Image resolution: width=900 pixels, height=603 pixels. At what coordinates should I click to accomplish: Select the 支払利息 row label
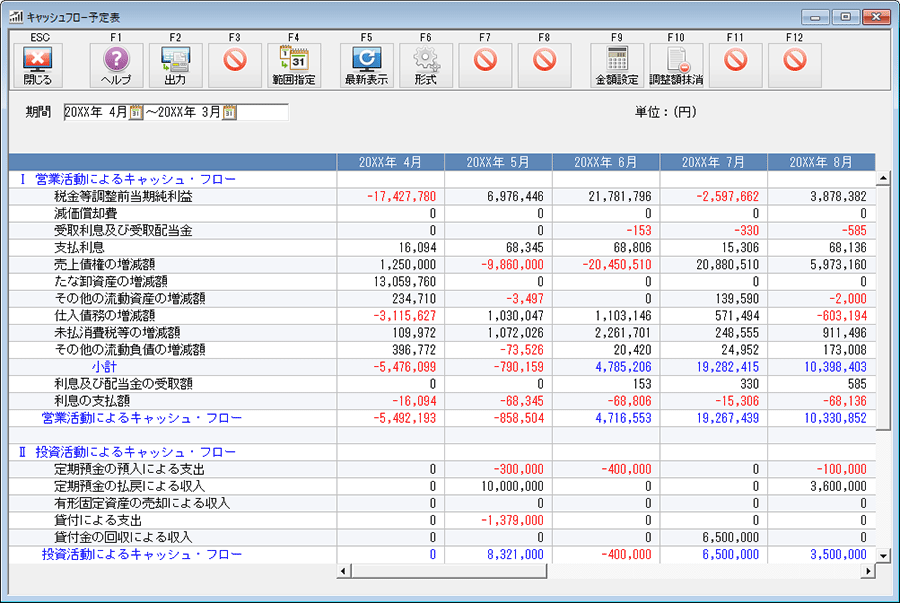79,248
